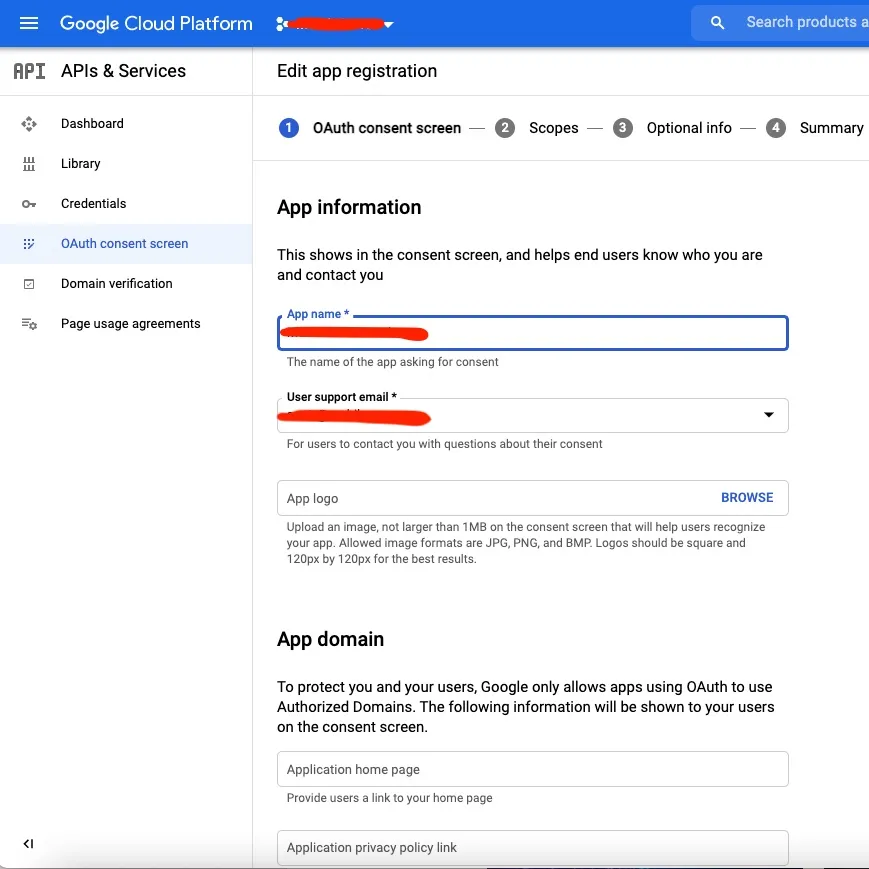Screen dimensions: 869x869
Task: Click "Provide users a link to your home page"
Action: click(390, 798)
